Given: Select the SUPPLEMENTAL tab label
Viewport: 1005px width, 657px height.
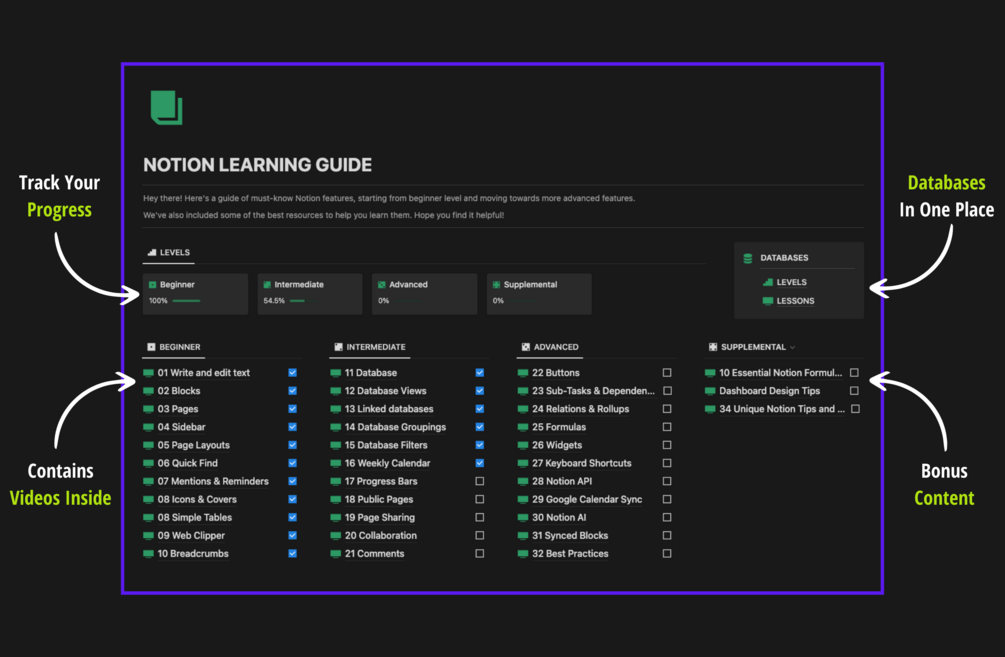Looking at the screenshot, I should click(753, 347).
